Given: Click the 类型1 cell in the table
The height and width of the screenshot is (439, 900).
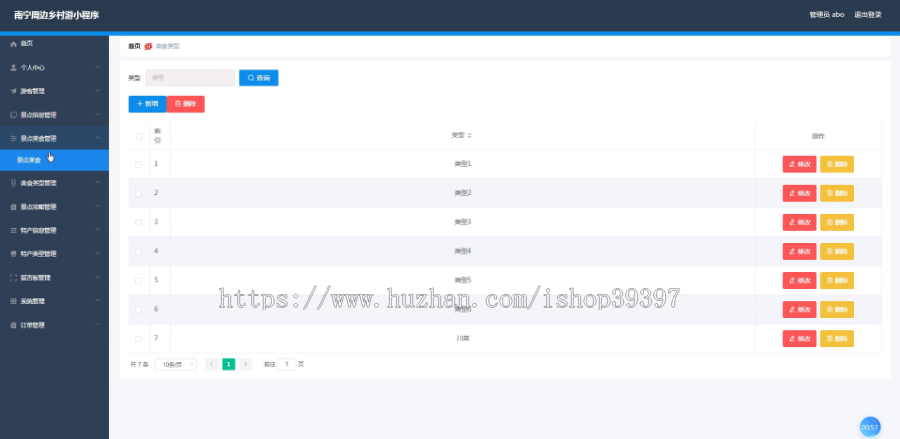Looking at the screenshot, I should pos(463,164).
